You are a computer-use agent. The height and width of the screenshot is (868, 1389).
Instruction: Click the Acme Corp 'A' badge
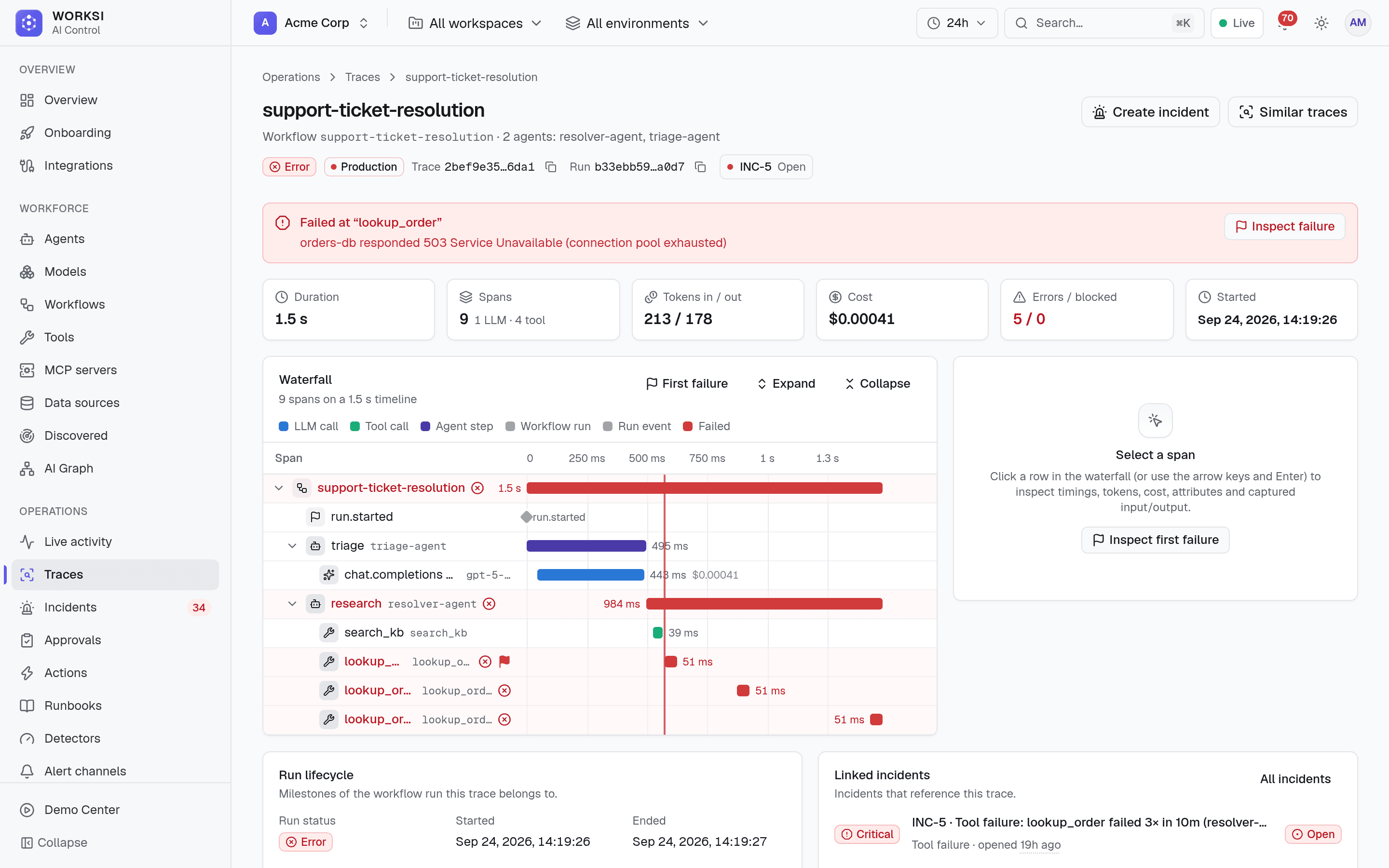click(265, 23)
